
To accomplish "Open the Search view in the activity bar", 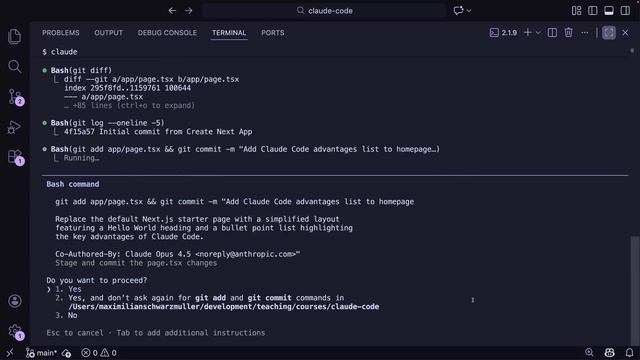I will click(15, 66).
